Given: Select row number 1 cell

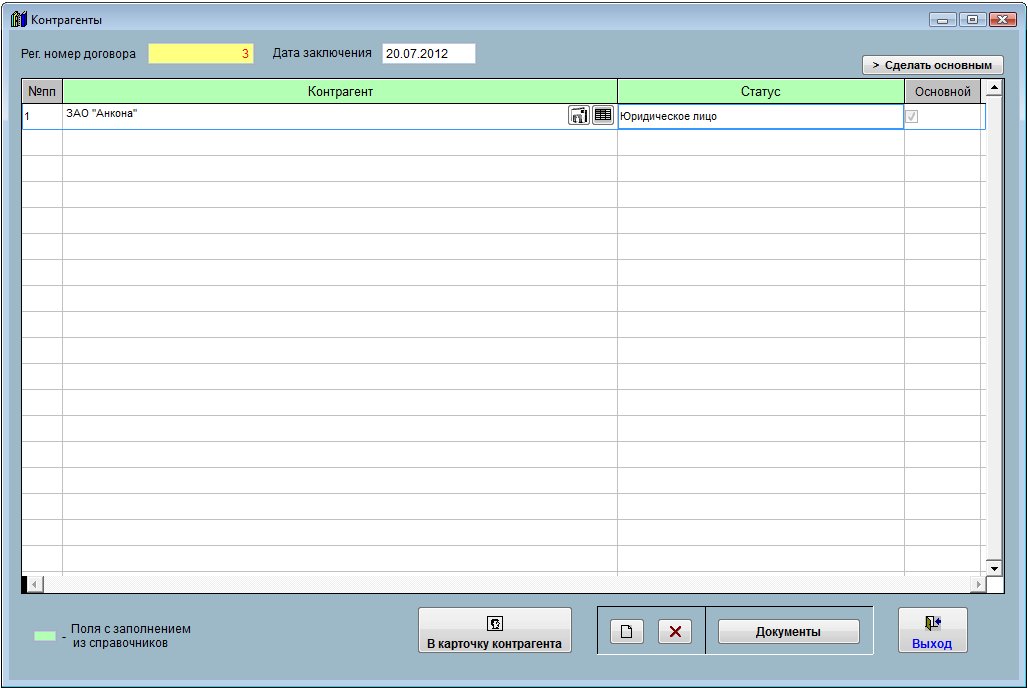Looking at the screenshot, I should click(42, 116).
